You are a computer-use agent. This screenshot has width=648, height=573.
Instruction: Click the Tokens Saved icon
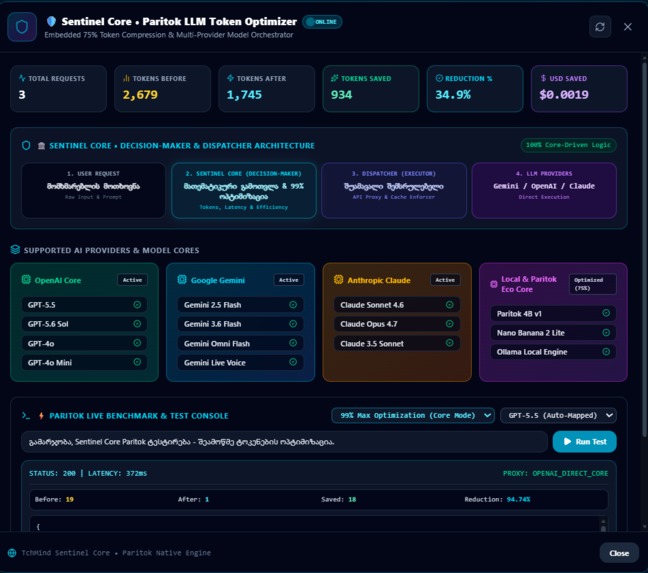coord(334,78)
